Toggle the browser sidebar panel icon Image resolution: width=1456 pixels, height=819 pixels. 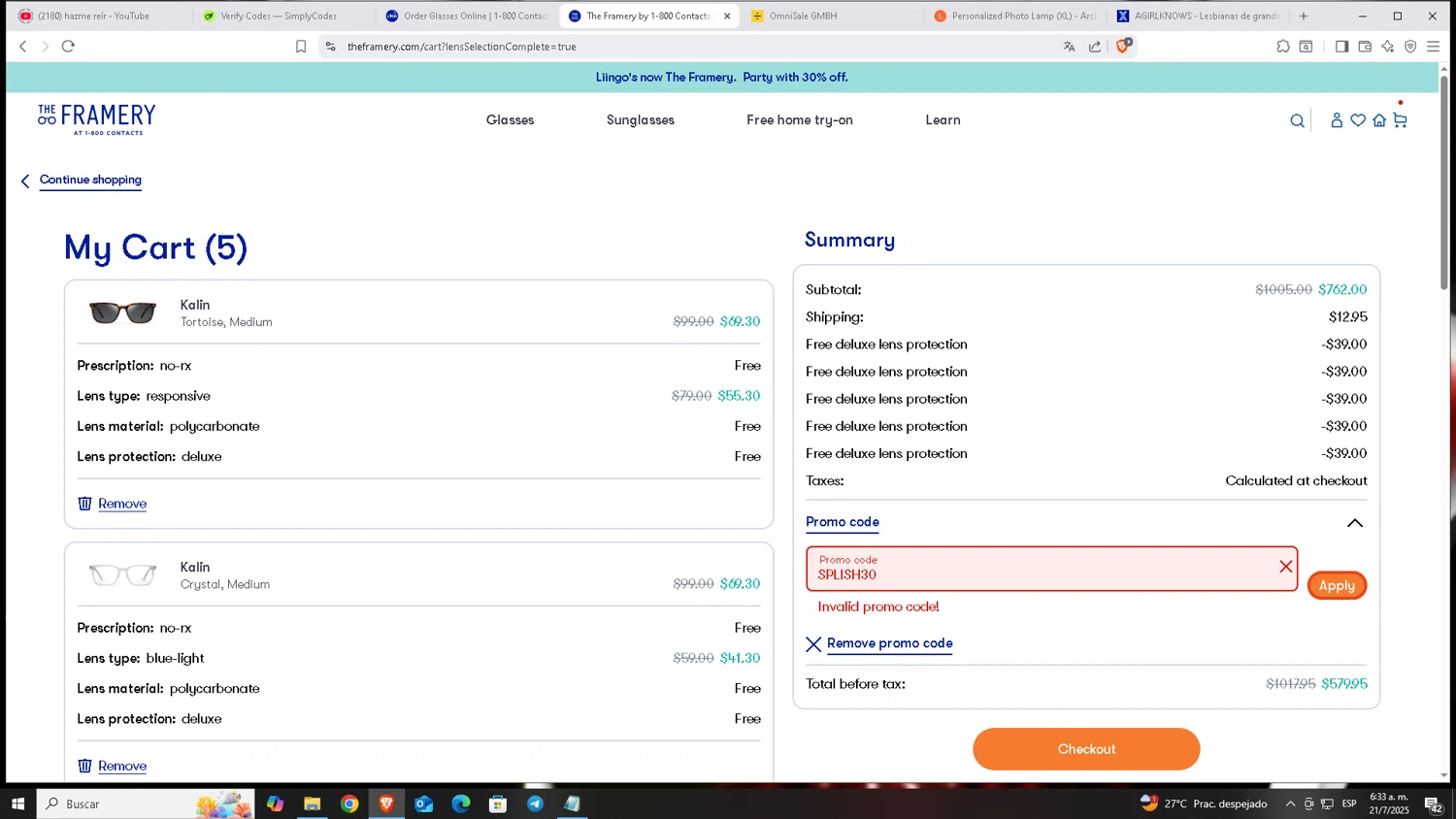click(1341, 47)
